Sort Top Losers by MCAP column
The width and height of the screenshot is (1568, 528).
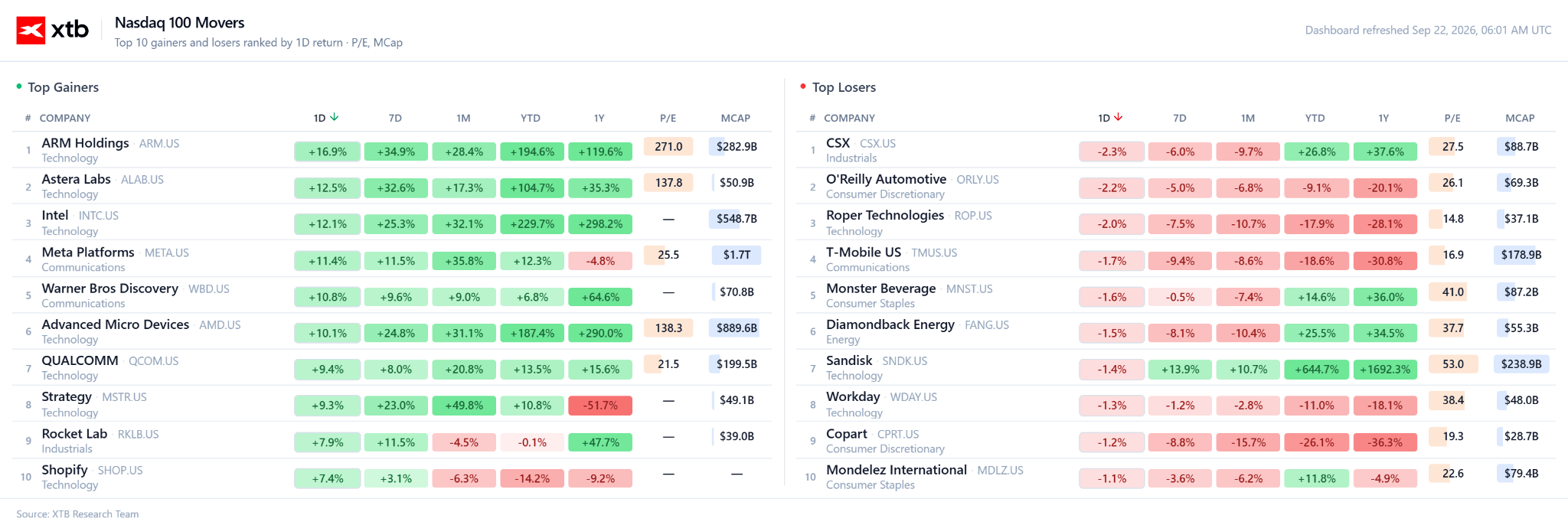pos(1520,118)
